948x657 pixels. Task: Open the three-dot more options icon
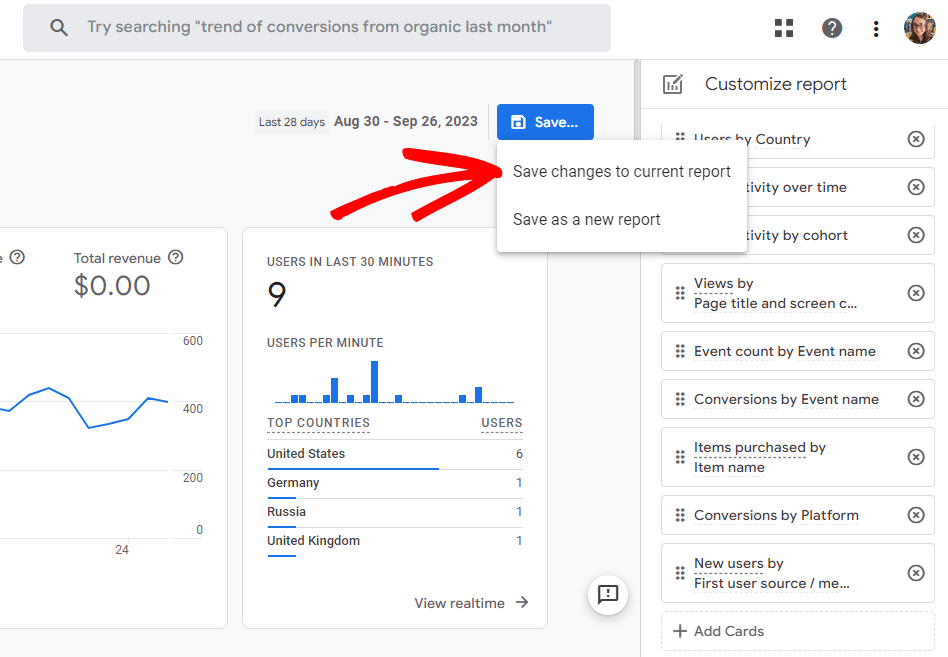[x=876, y=28]
